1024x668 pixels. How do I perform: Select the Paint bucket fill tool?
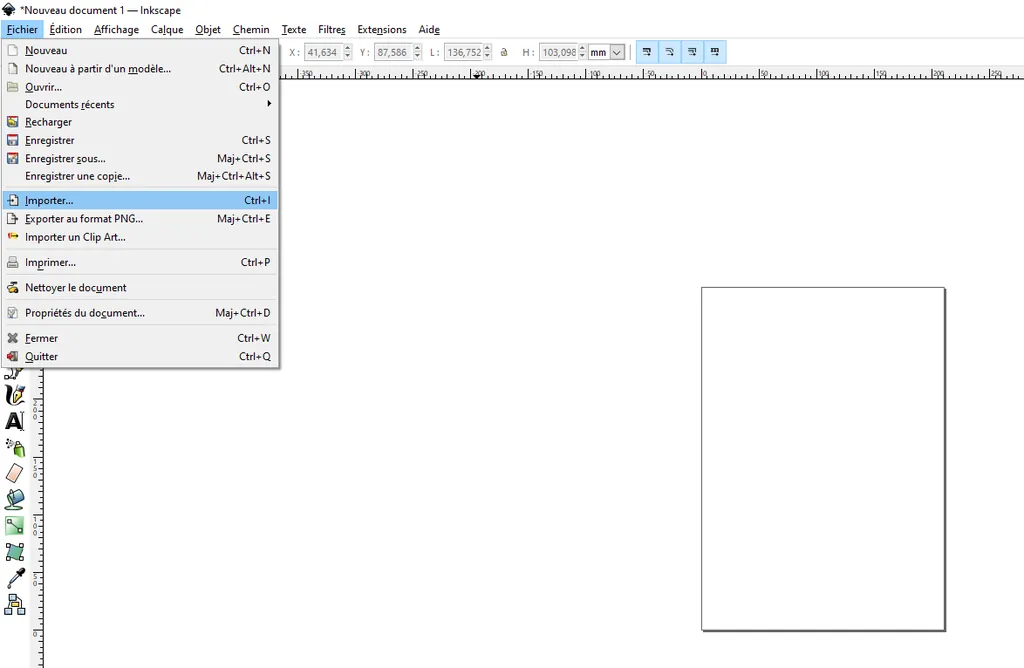tap(14, 500)
